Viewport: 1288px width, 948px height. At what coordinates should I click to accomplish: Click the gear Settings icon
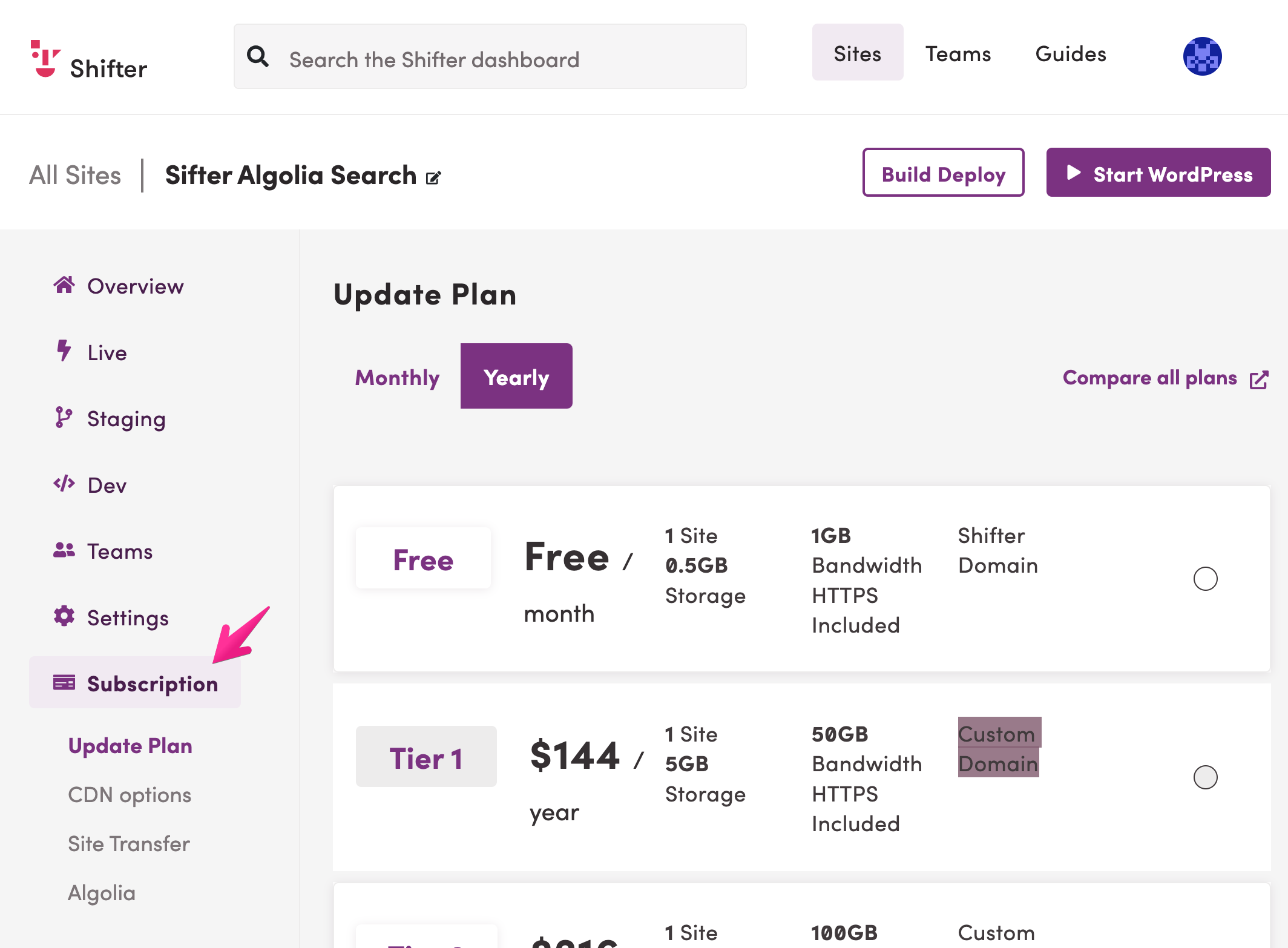point(64,616)
